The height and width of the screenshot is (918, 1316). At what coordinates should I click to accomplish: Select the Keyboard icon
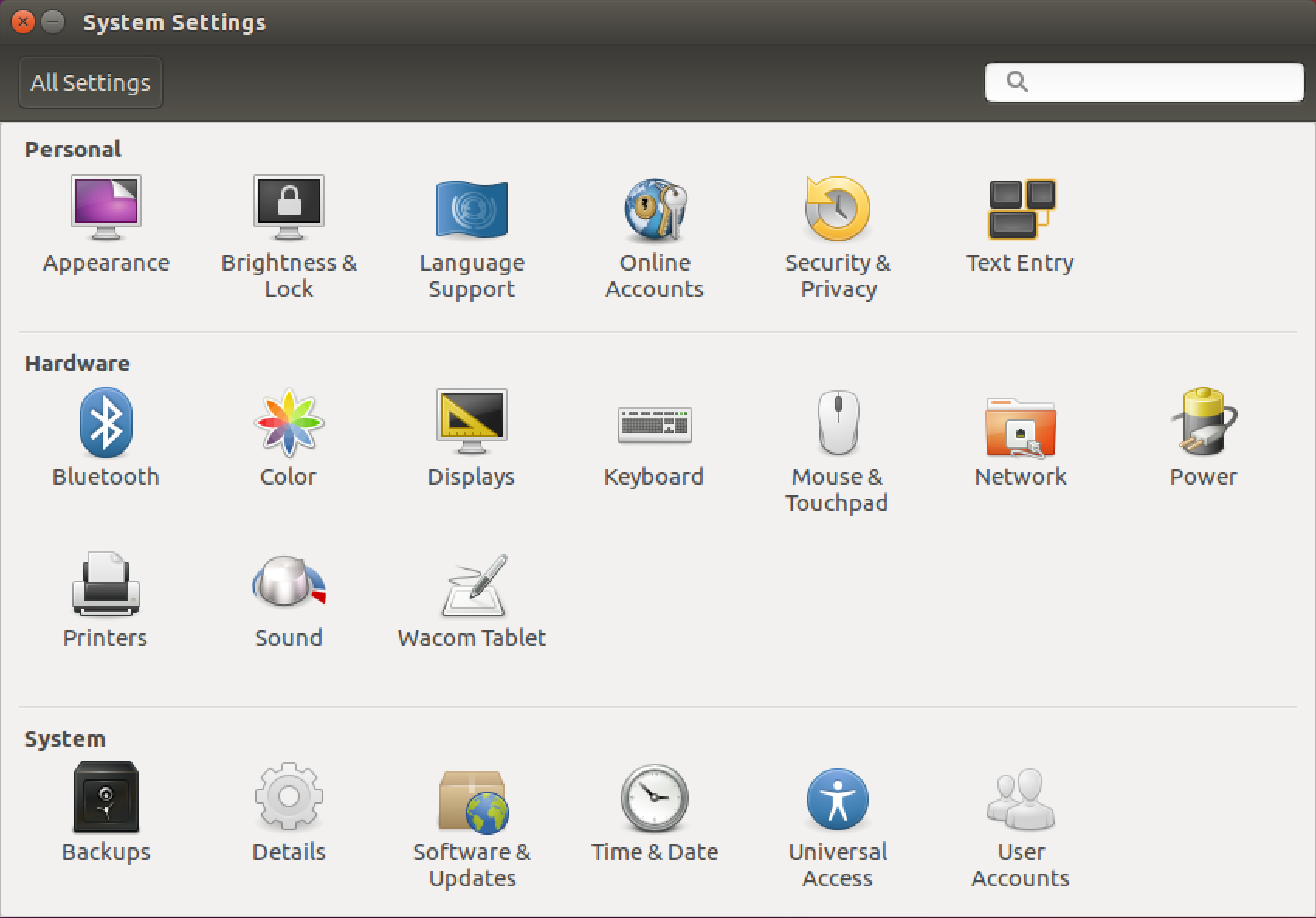pos(655,438)
